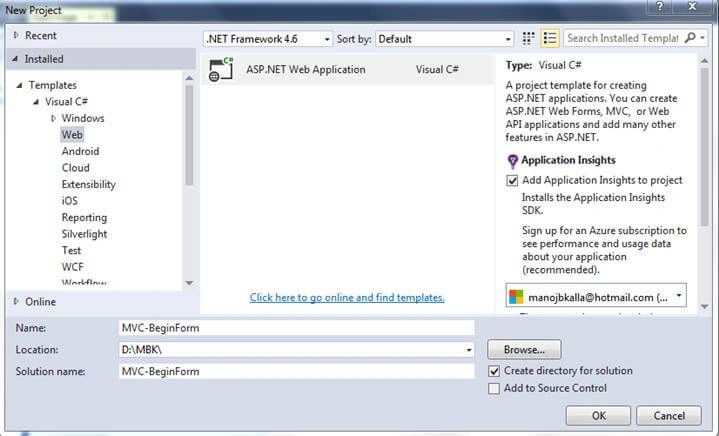This screenshot has width=719, height=436.
Task: Collapse the Visual C# tree node
Action: tap(36, 102)
